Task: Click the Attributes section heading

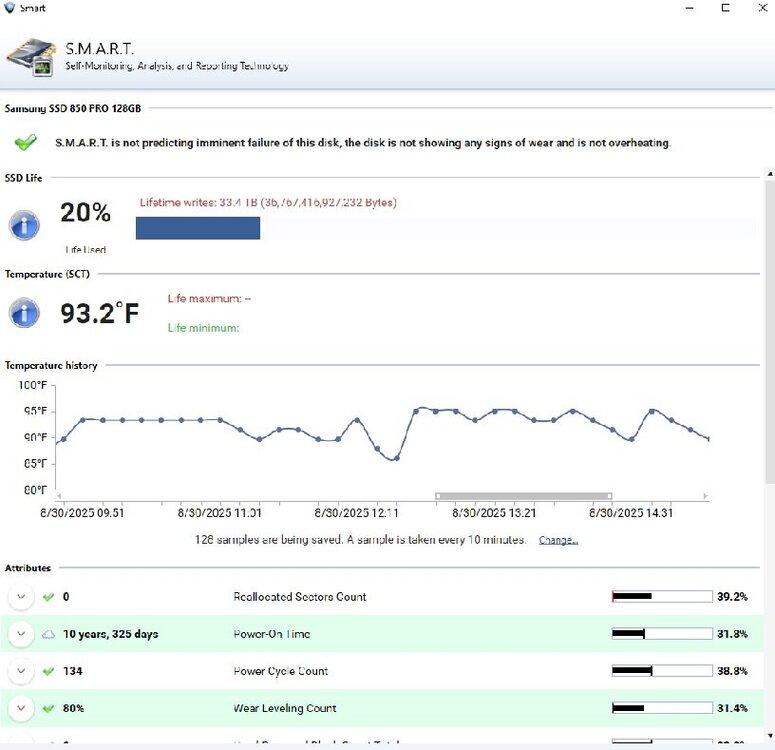Action: click(28, 568)
